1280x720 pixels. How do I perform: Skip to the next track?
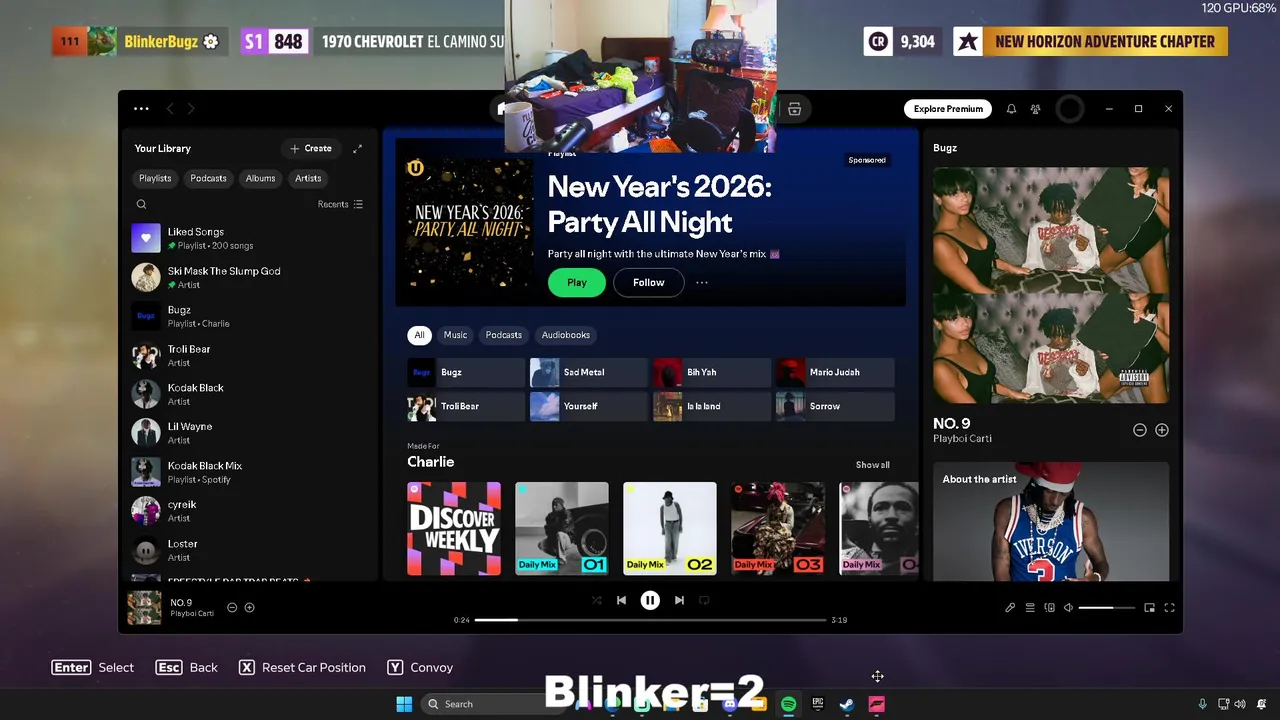(x=679, y=600)
